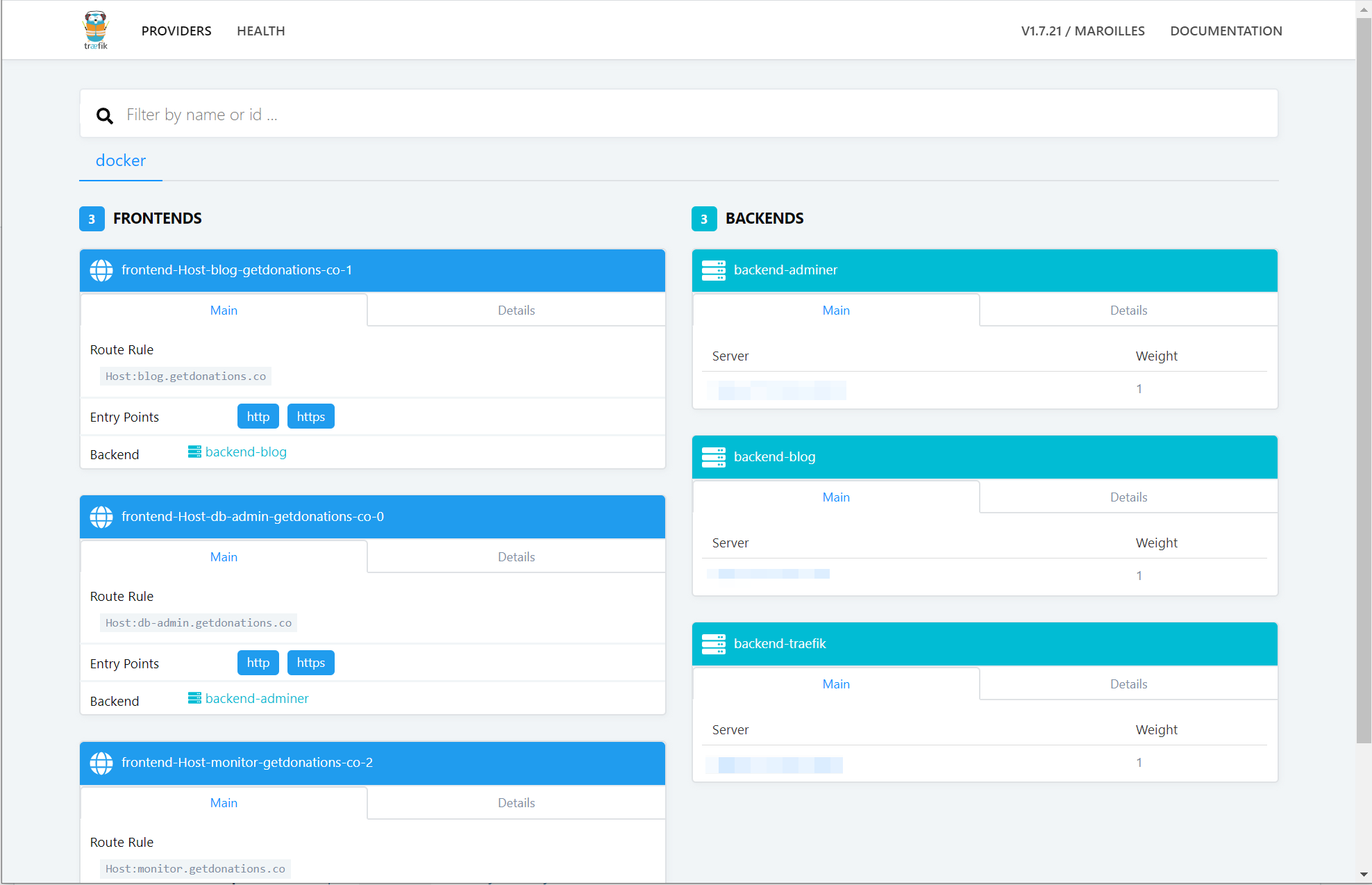Open Details tab of frontend-Host-blog-getdonations-co-1
This screenshot has height=885, width=1372.
tap(517, 311)
